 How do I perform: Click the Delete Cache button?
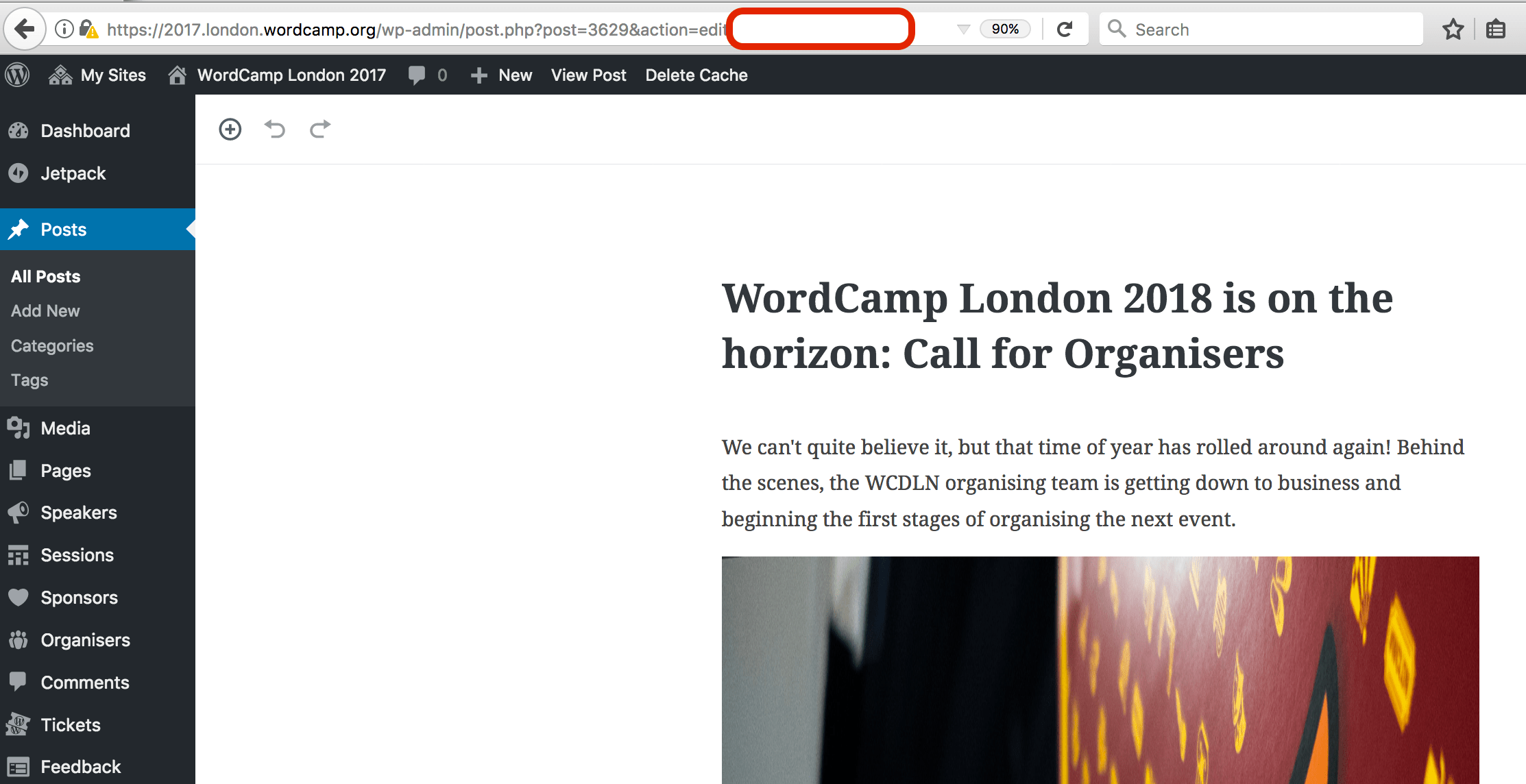[x=696, y=75]
